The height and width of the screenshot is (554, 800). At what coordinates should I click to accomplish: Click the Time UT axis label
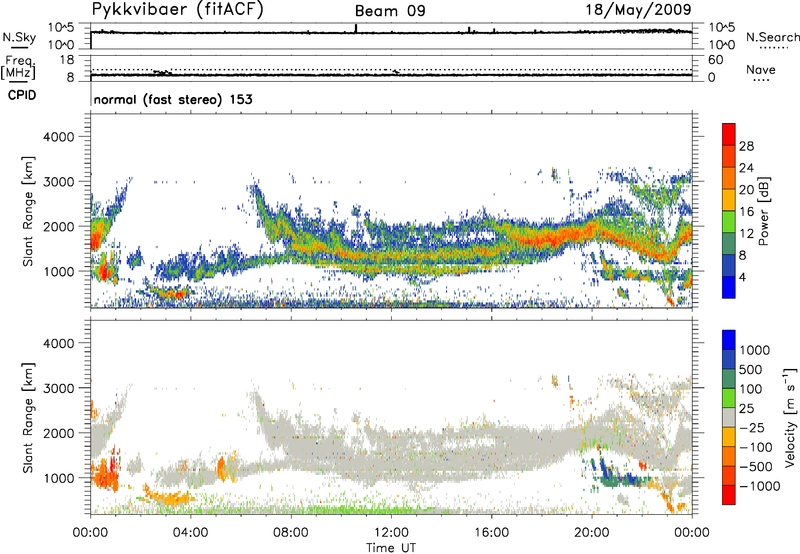391,548
